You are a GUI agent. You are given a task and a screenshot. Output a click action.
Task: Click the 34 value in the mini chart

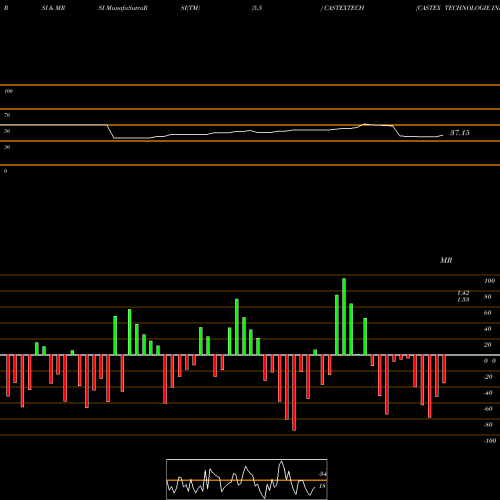point(322,474)
